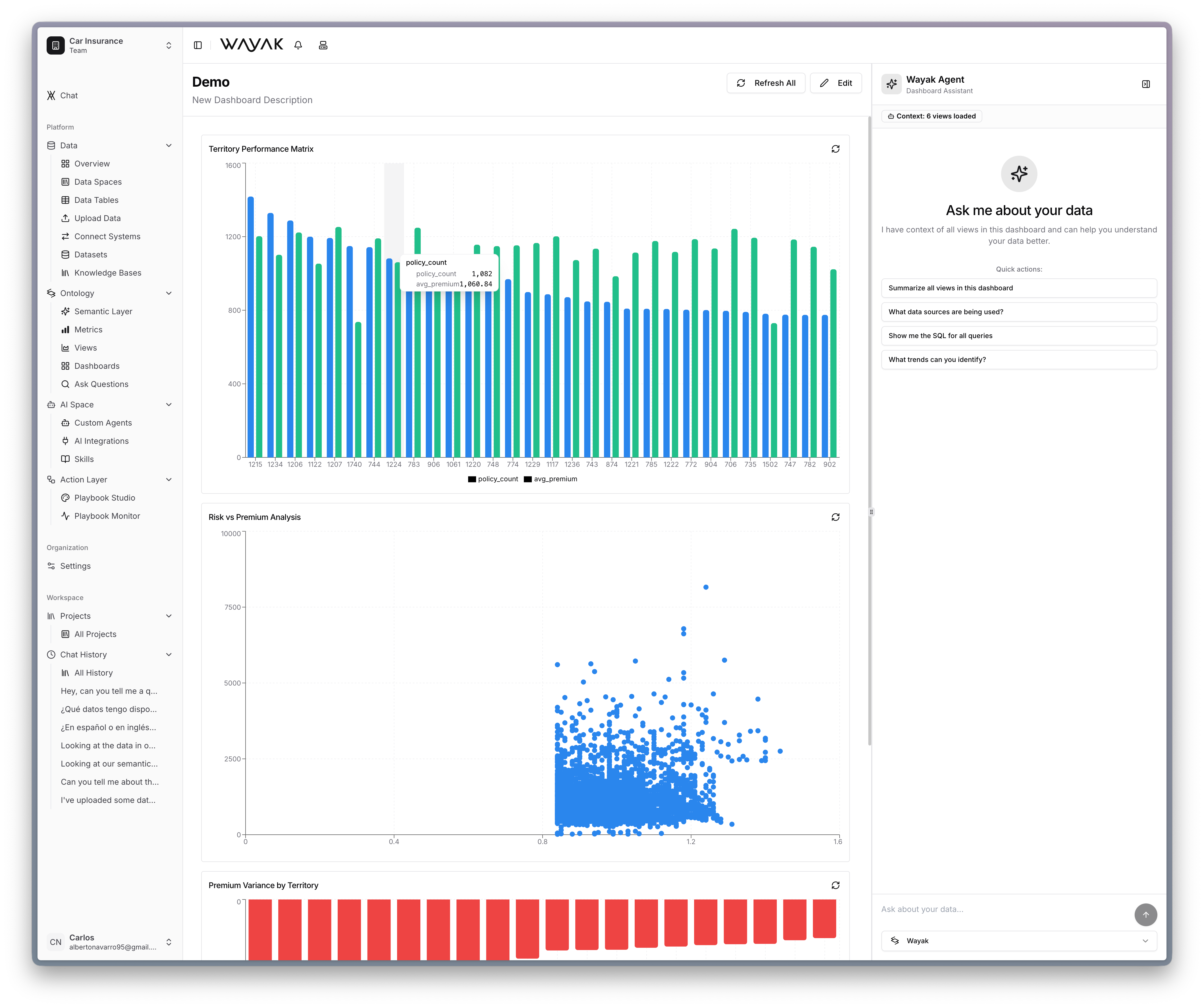Screen dimensions: 1204x1008
Task: Open the Car Insurance team switcher
Action: pyautogui.click(x=109, y=45)
